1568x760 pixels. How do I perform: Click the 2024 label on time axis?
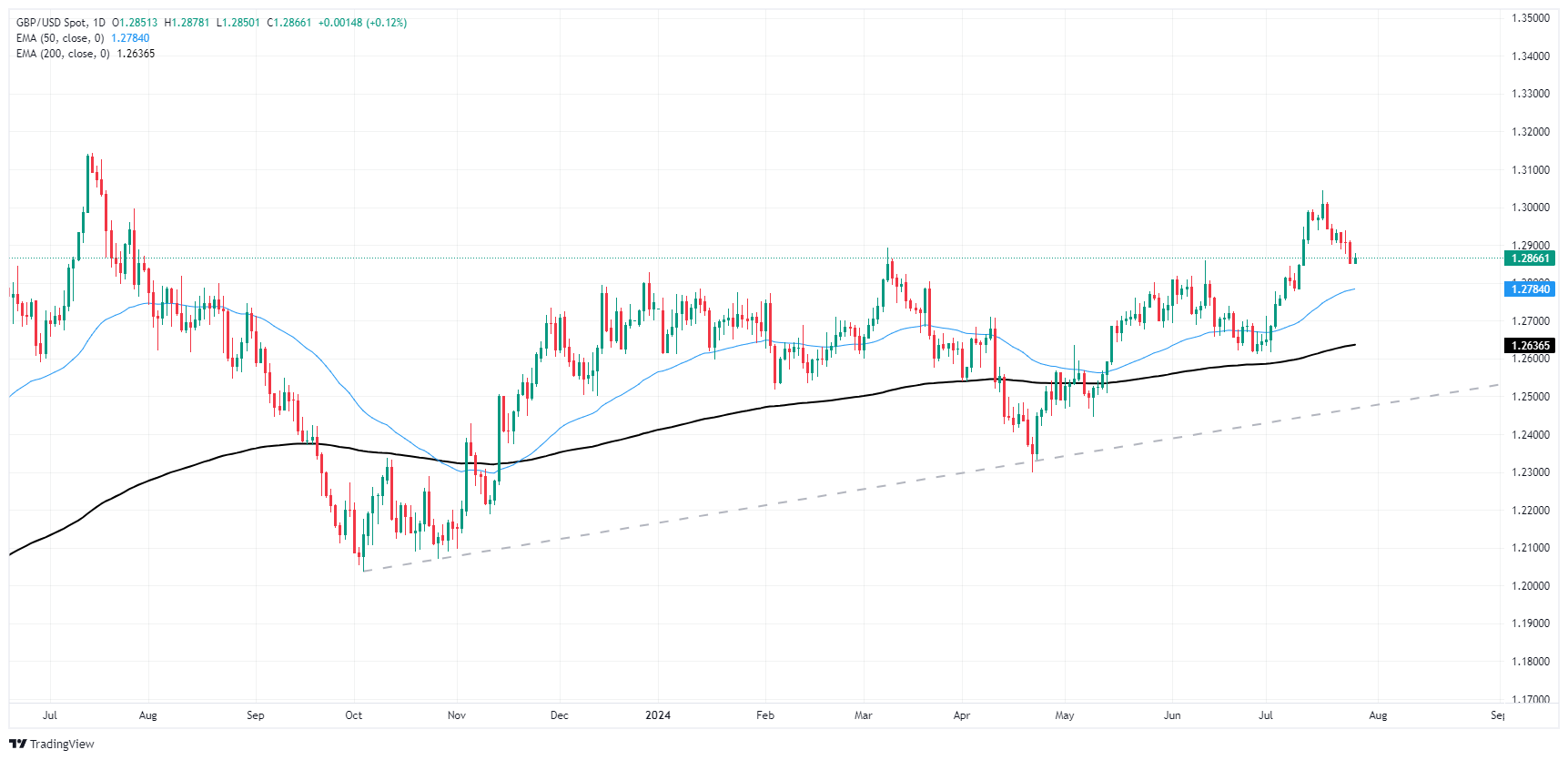(658, 715)
